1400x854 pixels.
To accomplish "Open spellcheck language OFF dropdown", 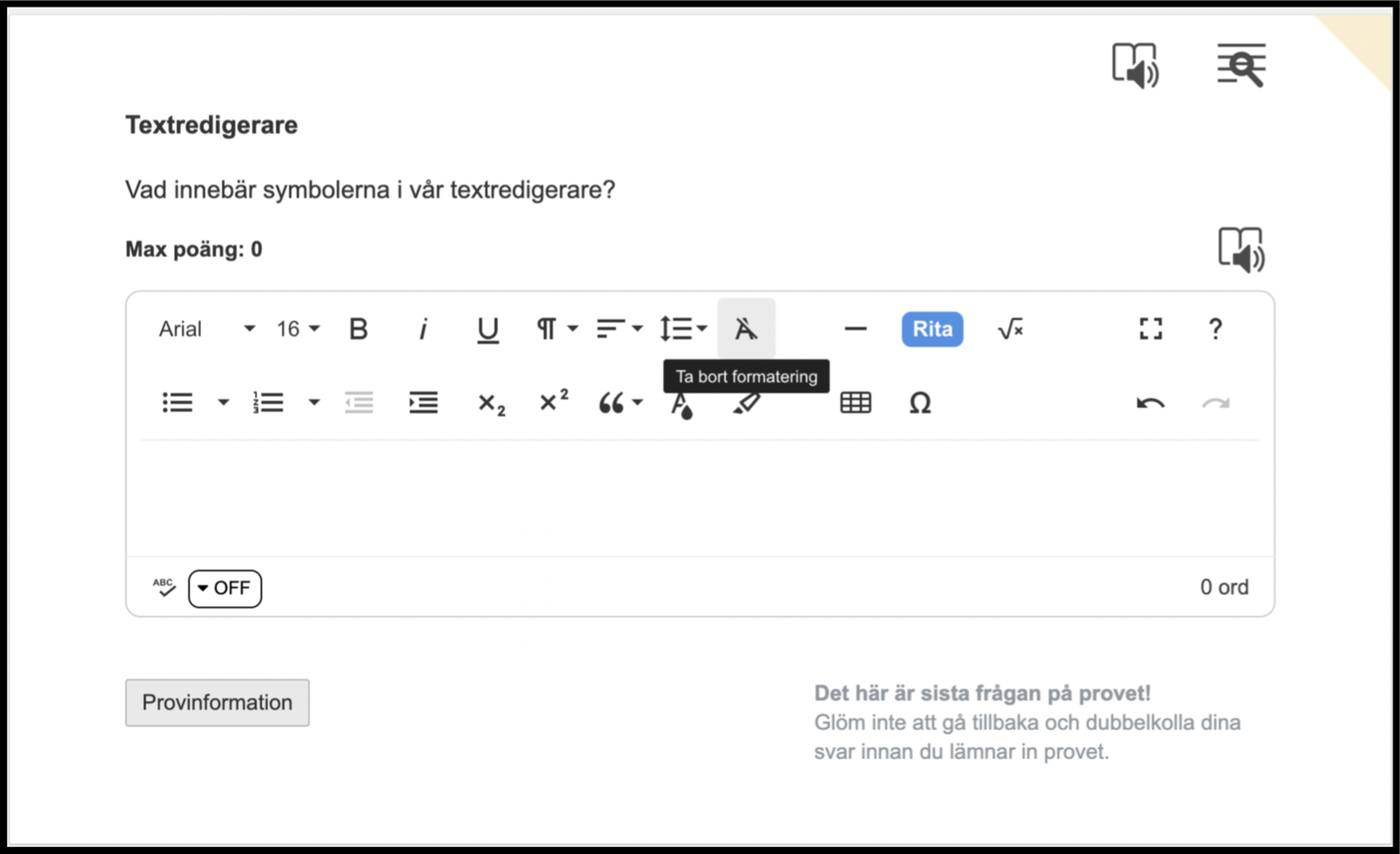I will pyautogui.click(x=225, y=589).
